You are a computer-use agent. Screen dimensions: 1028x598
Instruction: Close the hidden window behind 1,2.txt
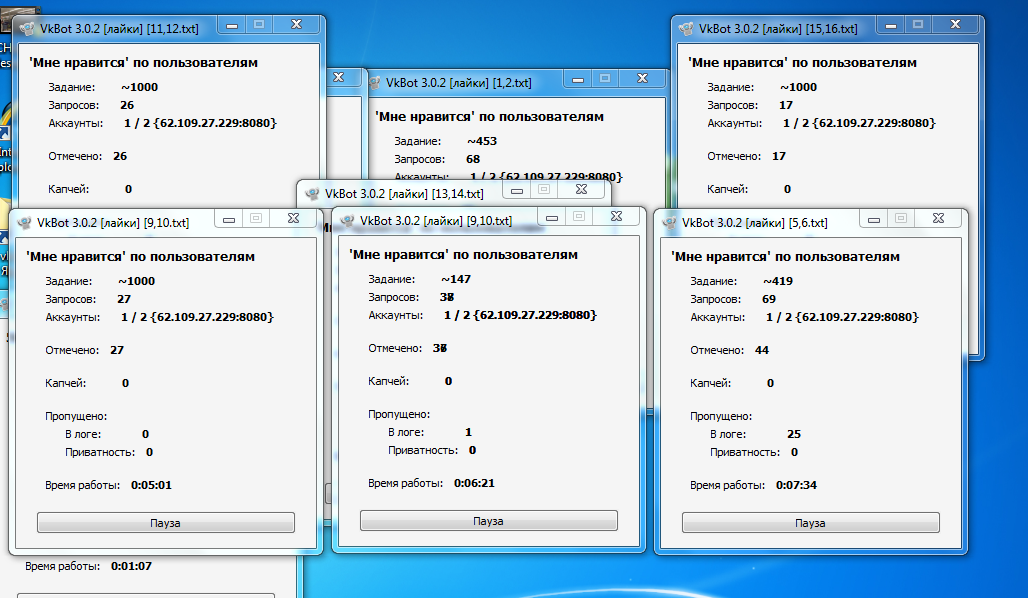click(338, 77)
